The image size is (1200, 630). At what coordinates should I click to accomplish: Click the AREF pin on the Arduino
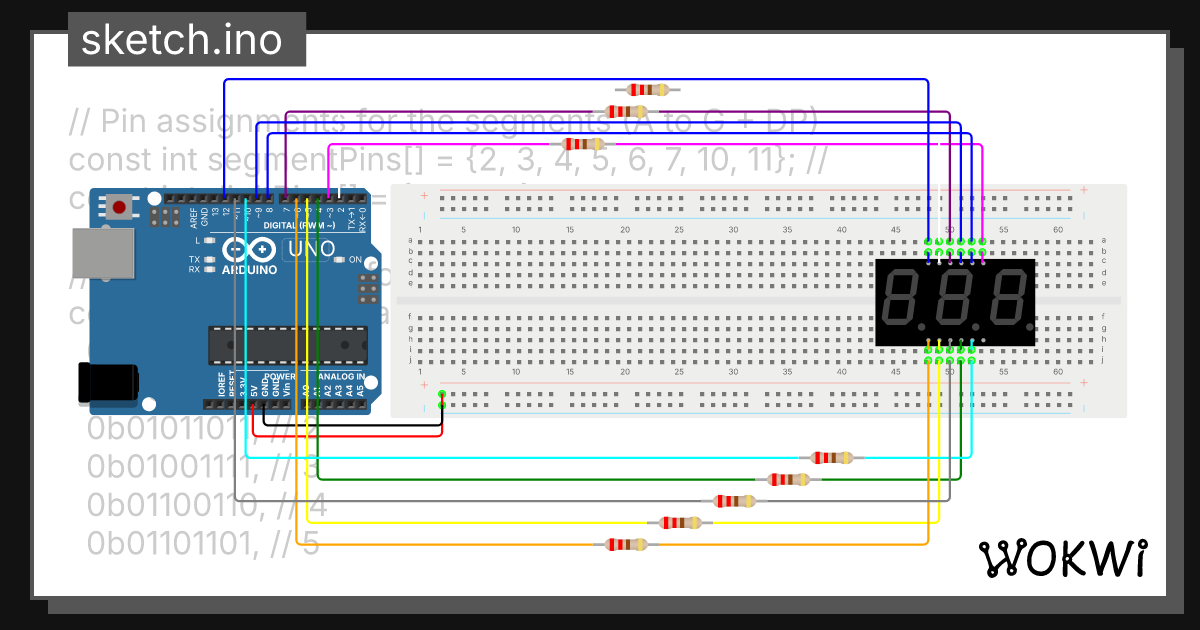point(193,198)
